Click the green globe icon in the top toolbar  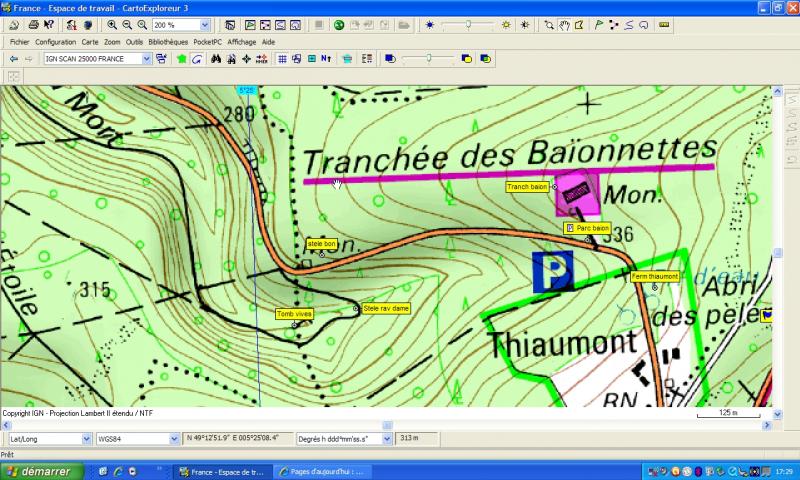pyautogui.click(x=339, y=24)
